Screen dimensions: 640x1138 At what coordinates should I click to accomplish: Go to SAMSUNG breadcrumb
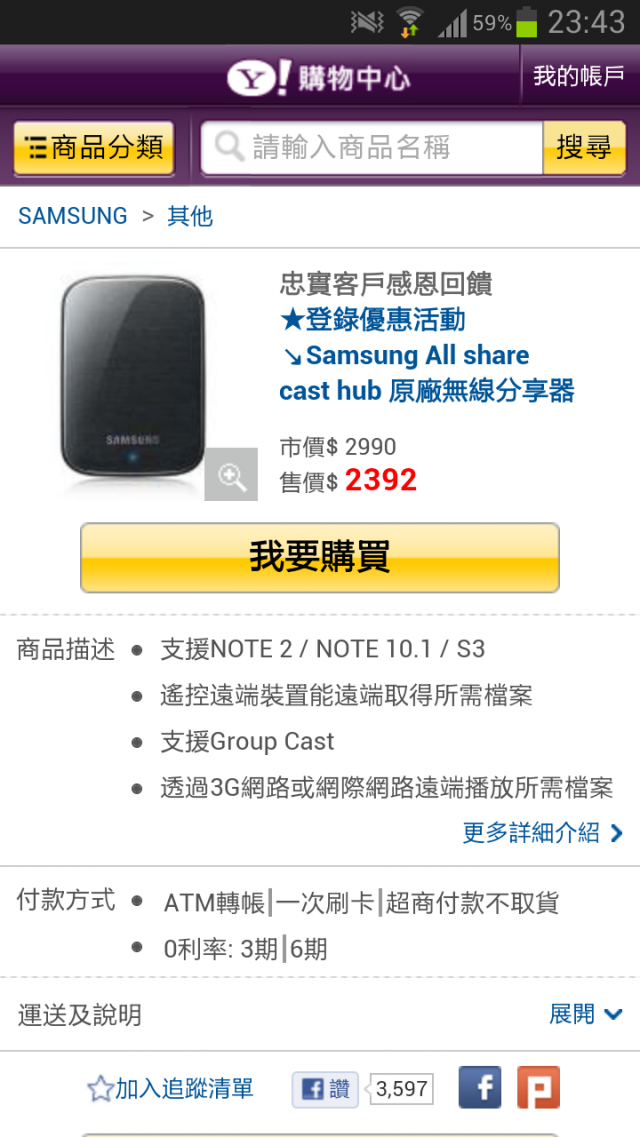[x=73, y=216]
